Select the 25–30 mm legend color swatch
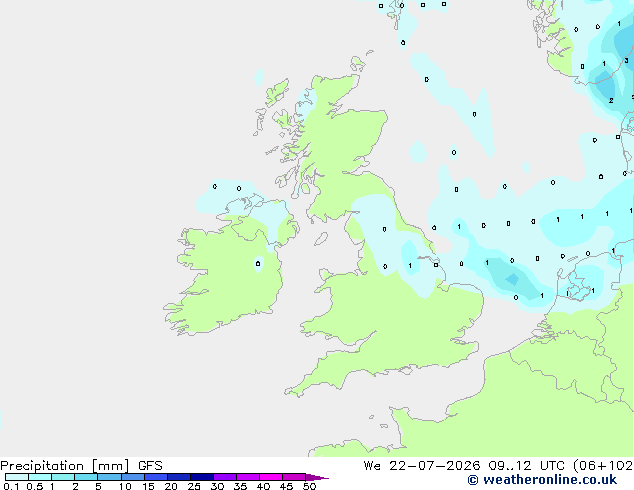 [202, 477]
